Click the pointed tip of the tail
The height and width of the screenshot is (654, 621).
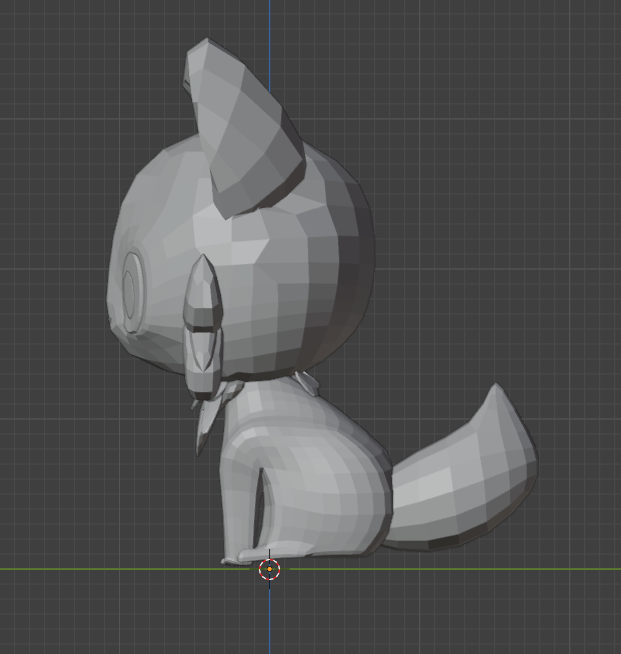click(497, 388)
